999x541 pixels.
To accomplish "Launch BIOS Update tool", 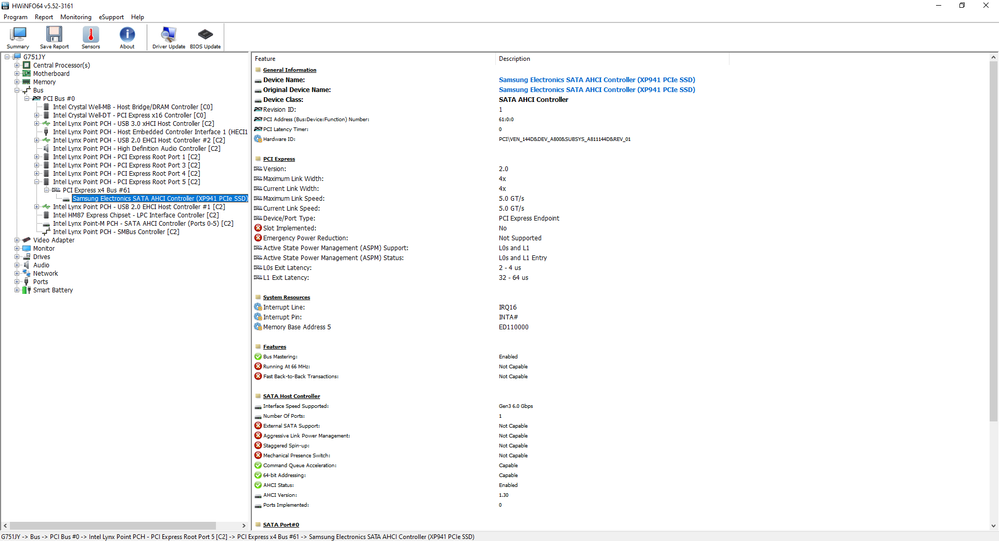I will 205,38.
